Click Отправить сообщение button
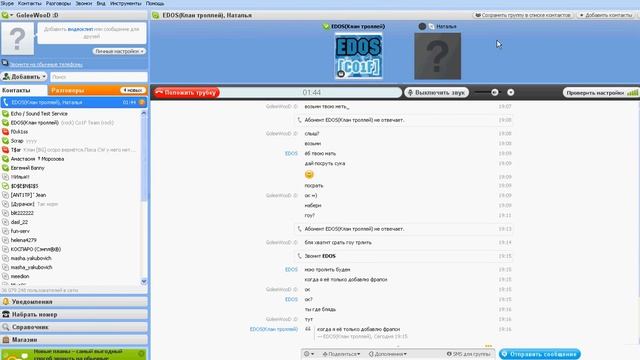Viewport: 640px width, 360px height. 540,354
